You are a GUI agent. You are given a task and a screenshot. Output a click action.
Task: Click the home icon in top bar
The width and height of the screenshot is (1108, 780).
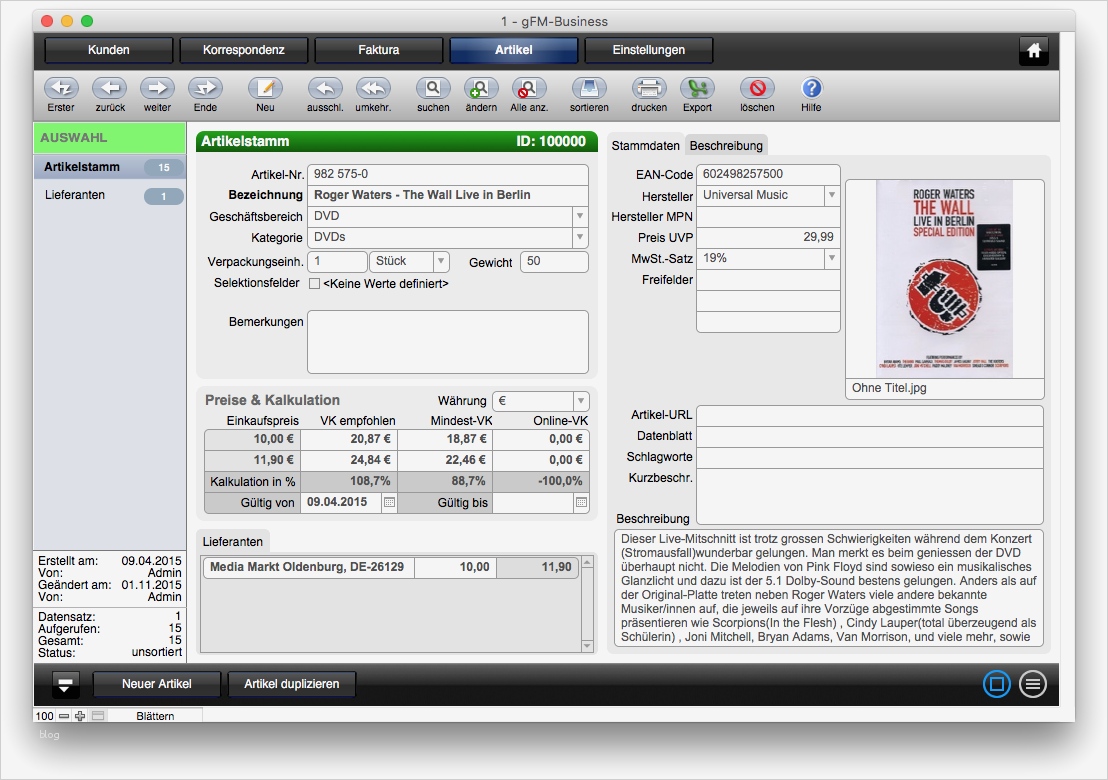(x=1034, y=50)
